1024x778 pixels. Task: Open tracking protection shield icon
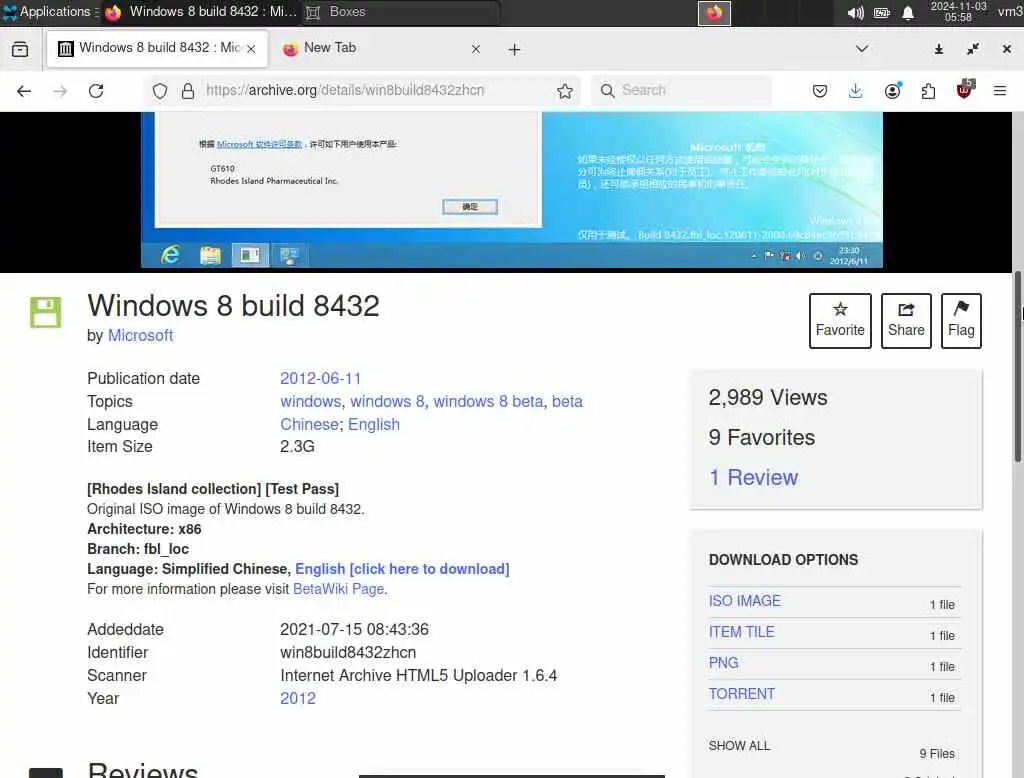coord(160,91)
